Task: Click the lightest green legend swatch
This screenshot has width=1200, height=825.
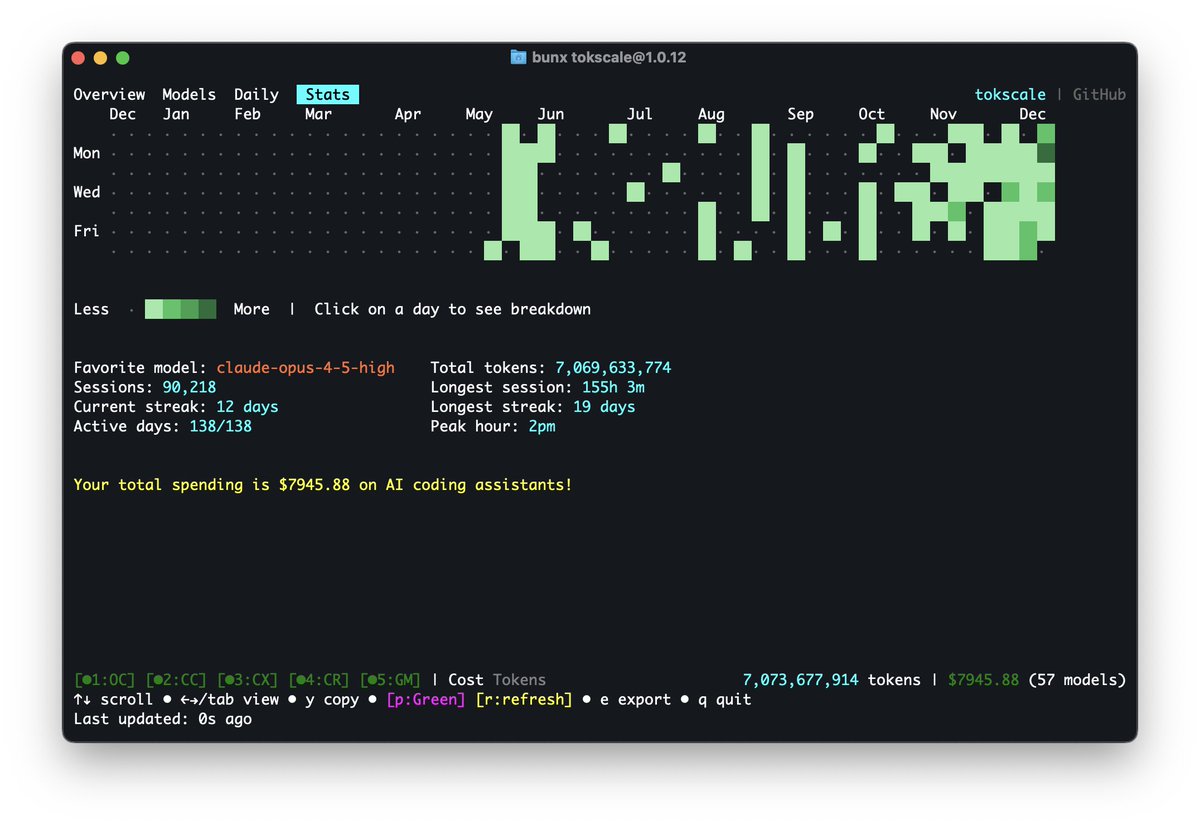Action: point(154,309)
